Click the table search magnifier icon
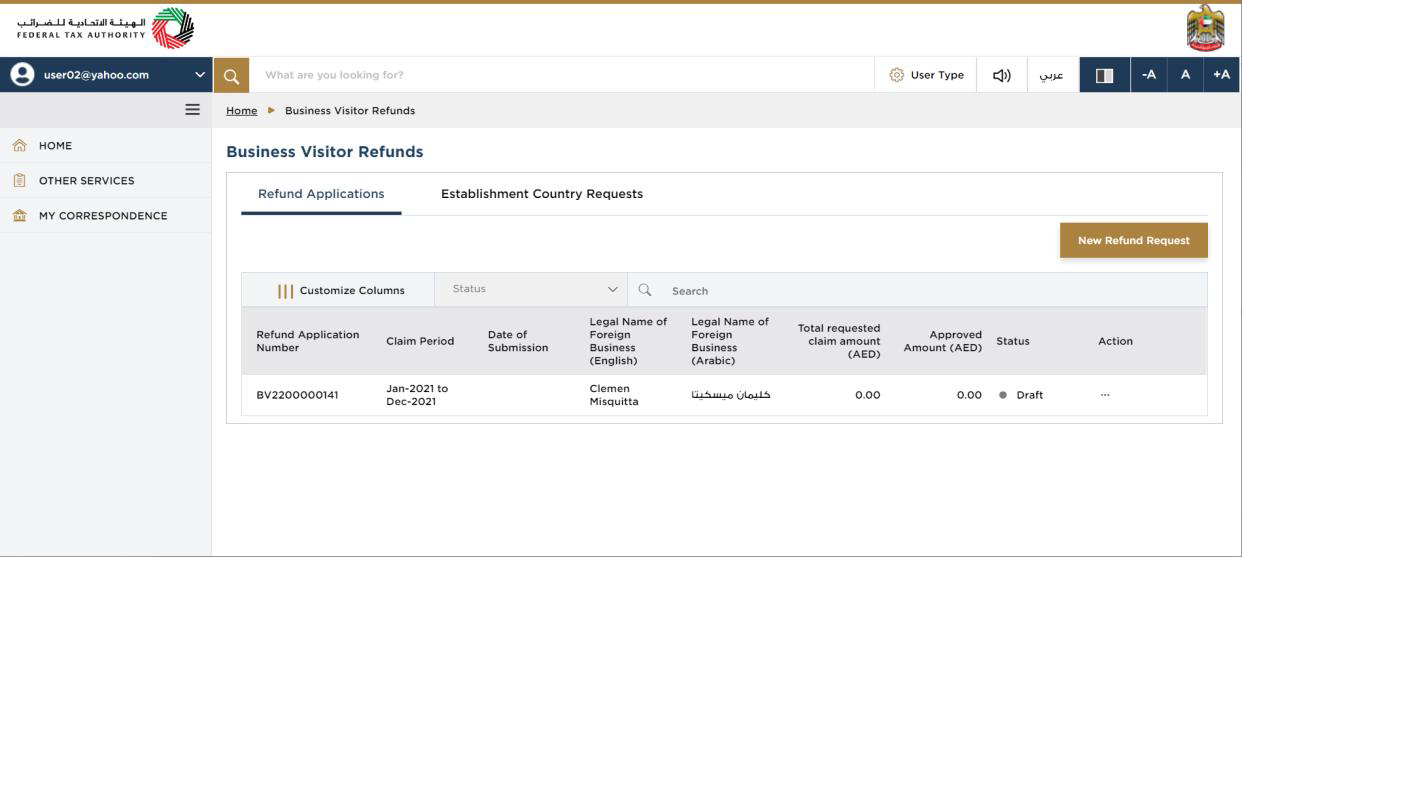The image size is (1414, 801). (x=645, y=290)
